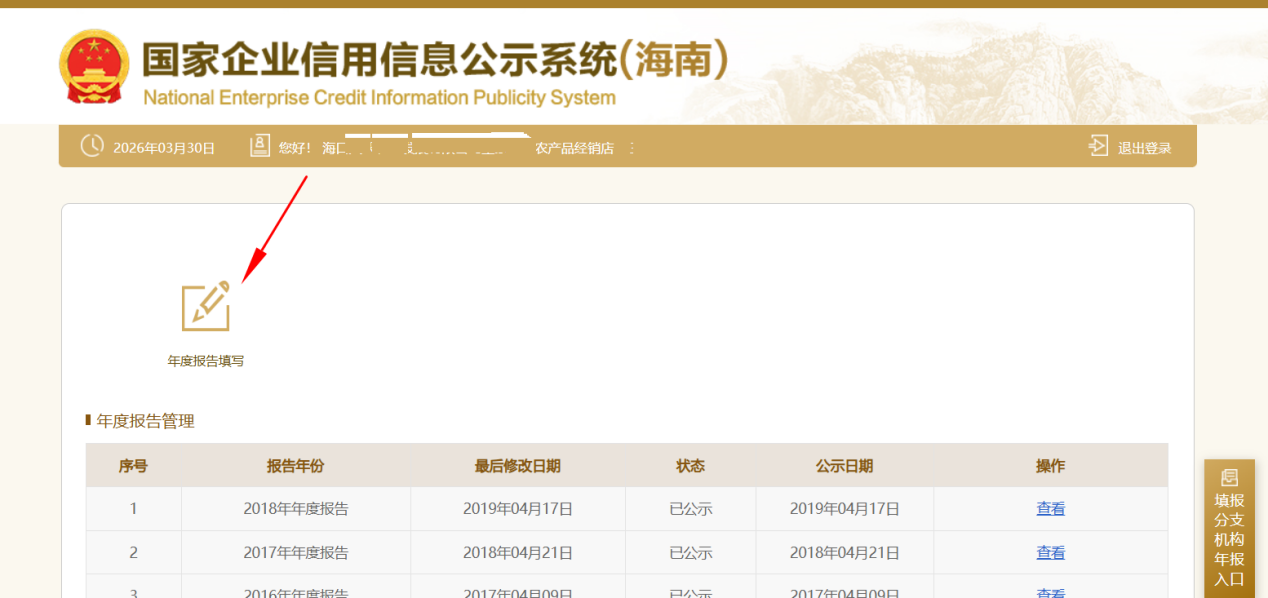Click the 年度报告填写 label text
Image resolution: width=1268 pixels, height=598 pixels.
click(x=206, y=361)
